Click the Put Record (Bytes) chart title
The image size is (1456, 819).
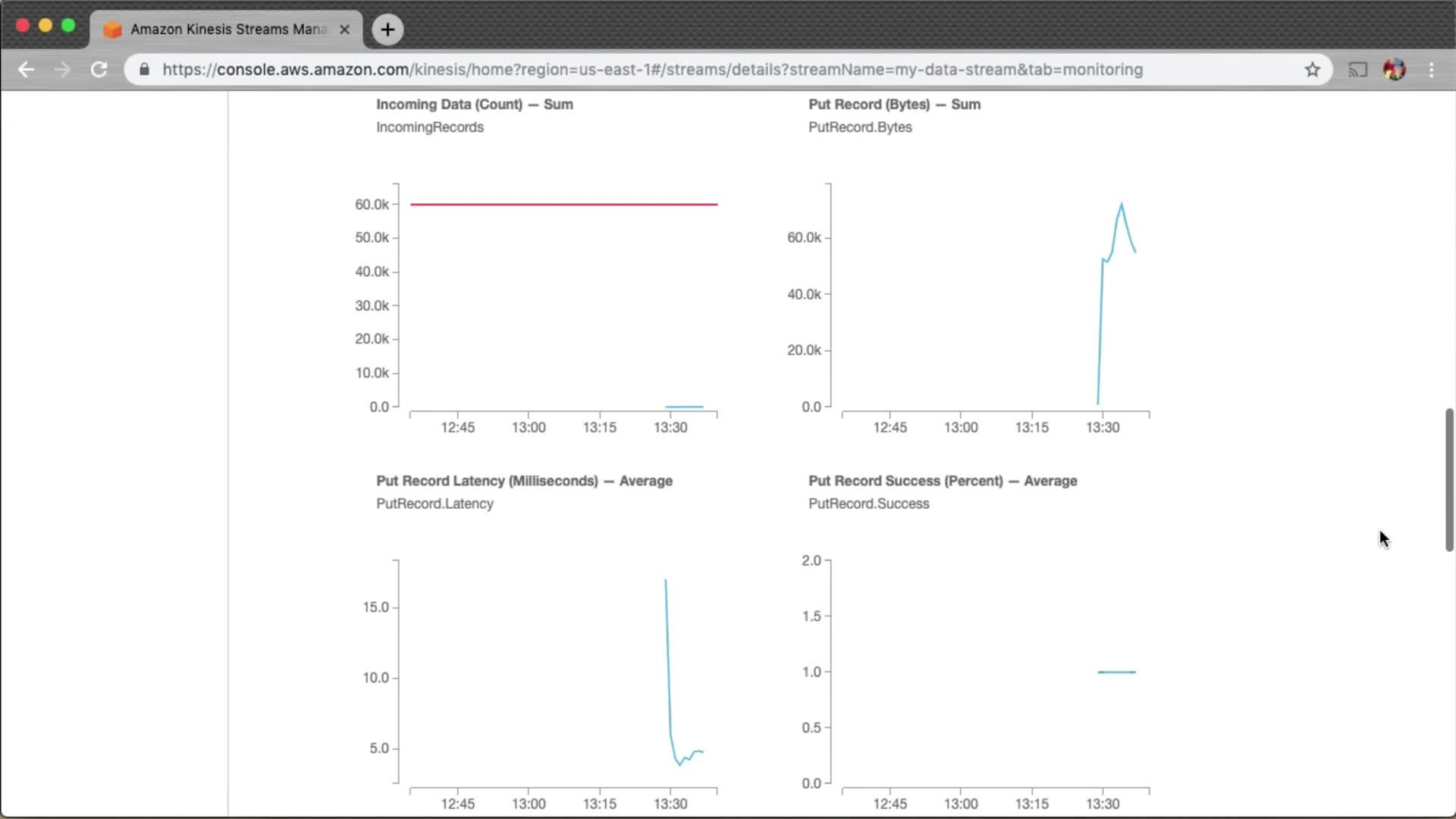click(x=894, y=105)
